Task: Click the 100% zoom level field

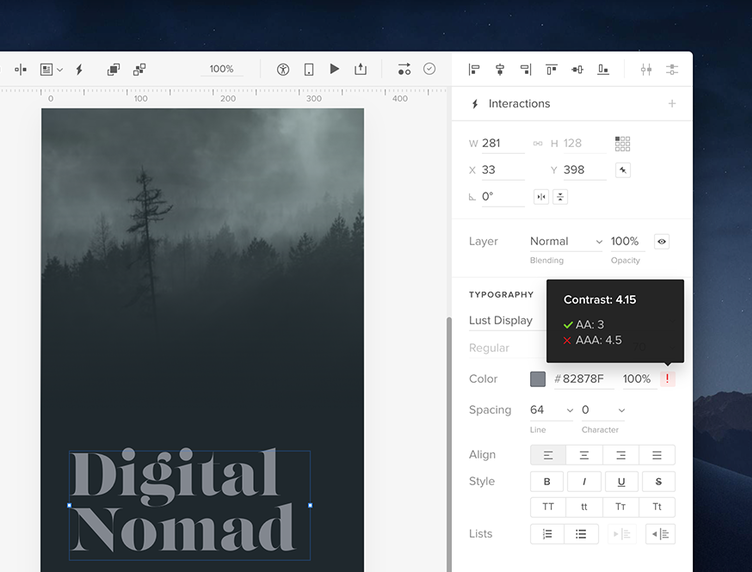Action: (222, 69)
